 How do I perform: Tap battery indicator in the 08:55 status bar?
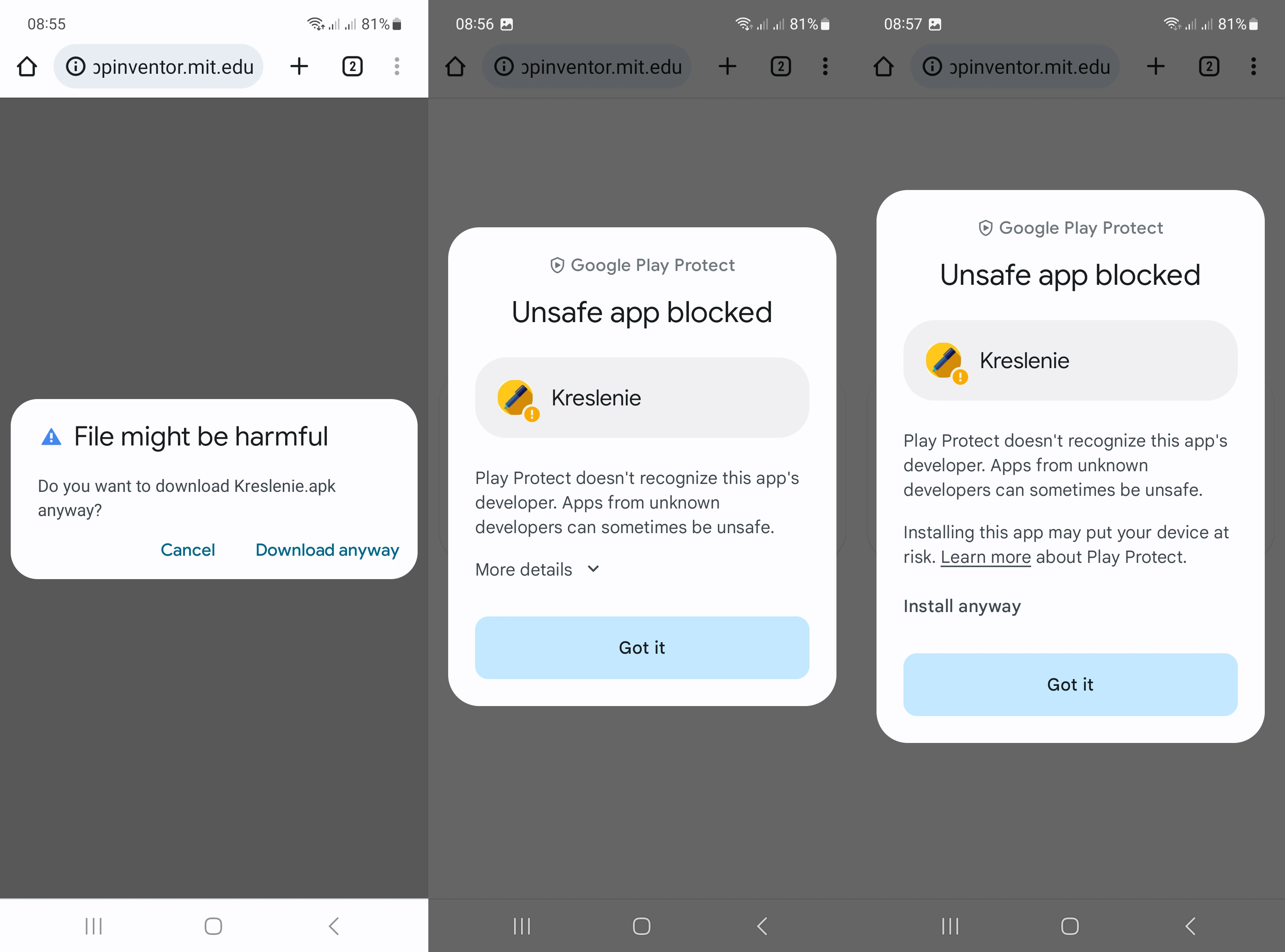coord(397,24)
